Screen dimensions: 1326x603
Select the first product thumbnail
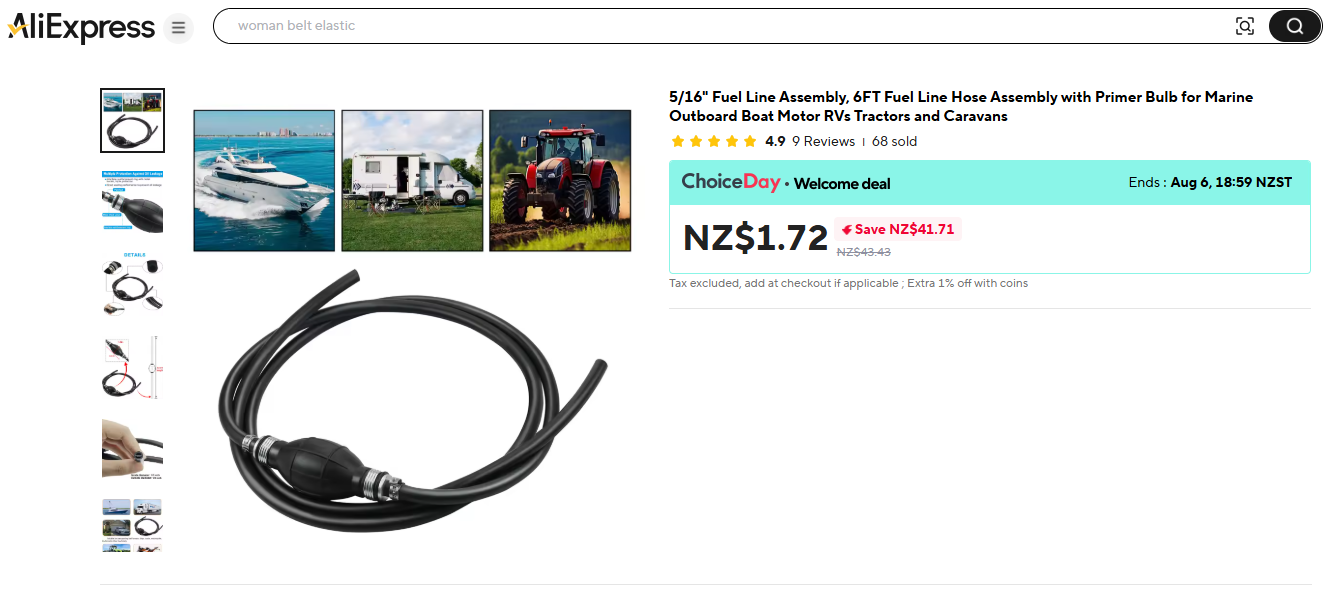[x=132, y=120]
